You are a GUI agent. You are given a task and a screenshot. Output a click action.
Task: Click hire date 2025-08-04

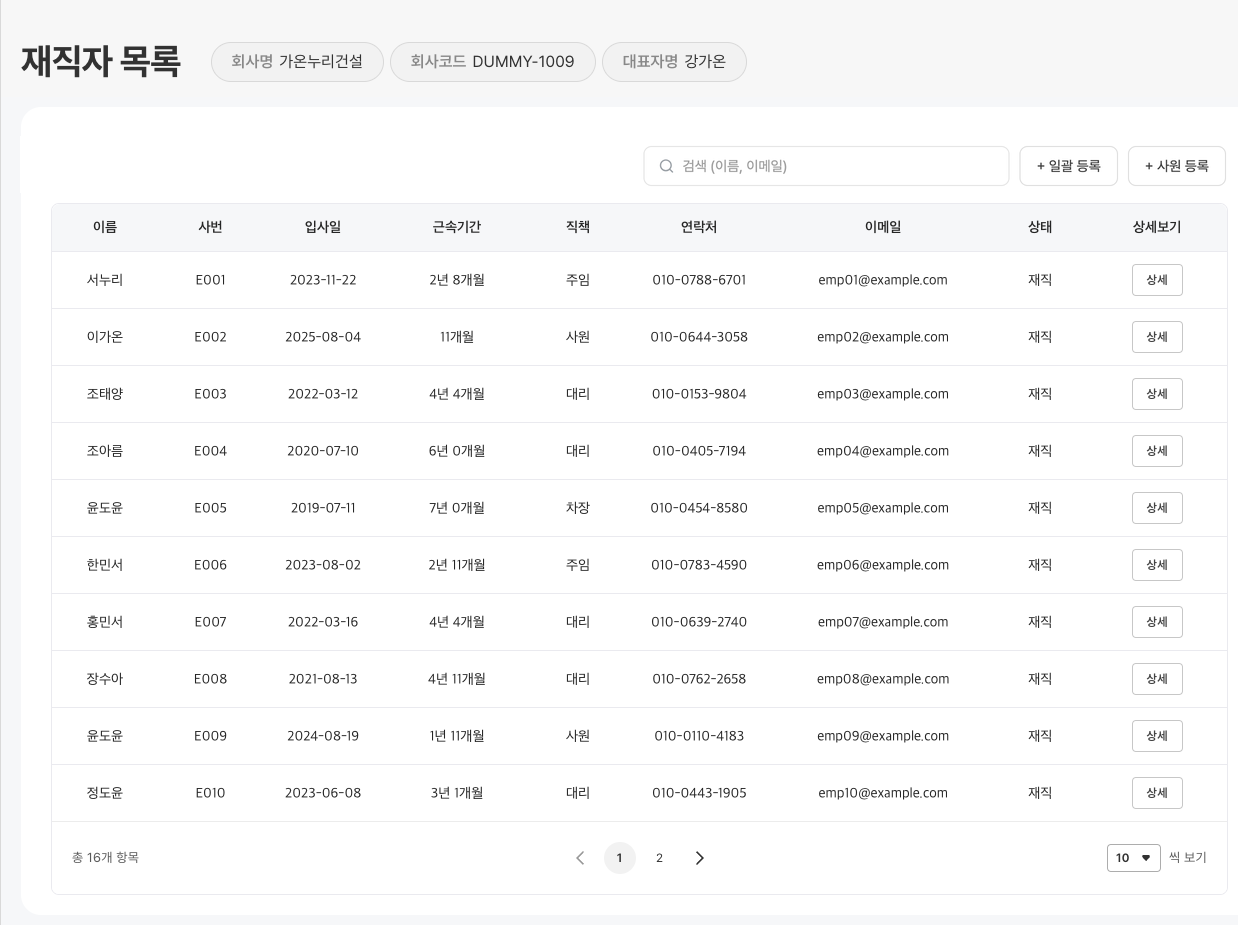pos(323,337)
